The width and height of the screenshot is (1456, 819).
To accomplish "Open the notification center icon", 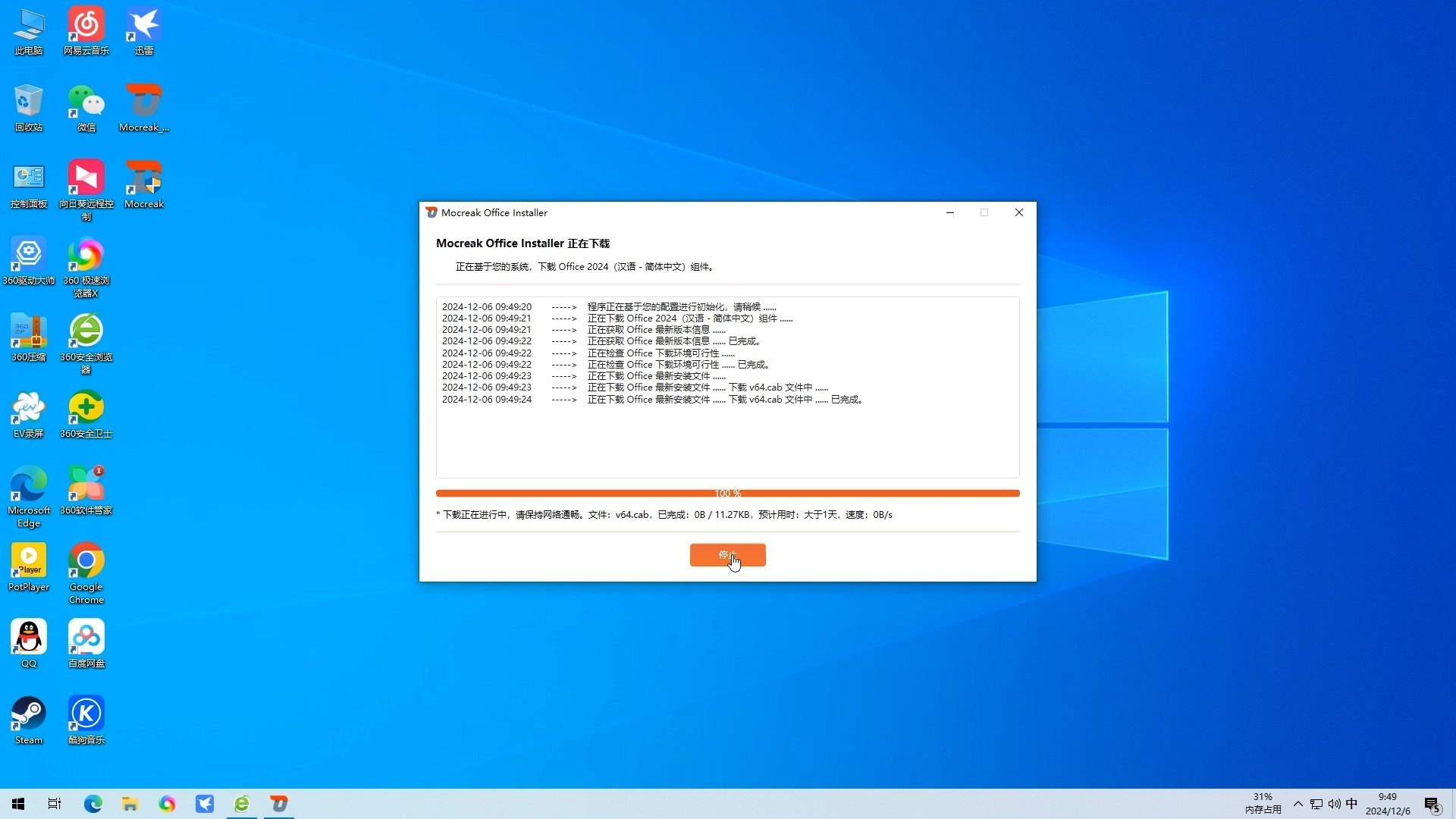I will pos(1432,804).
